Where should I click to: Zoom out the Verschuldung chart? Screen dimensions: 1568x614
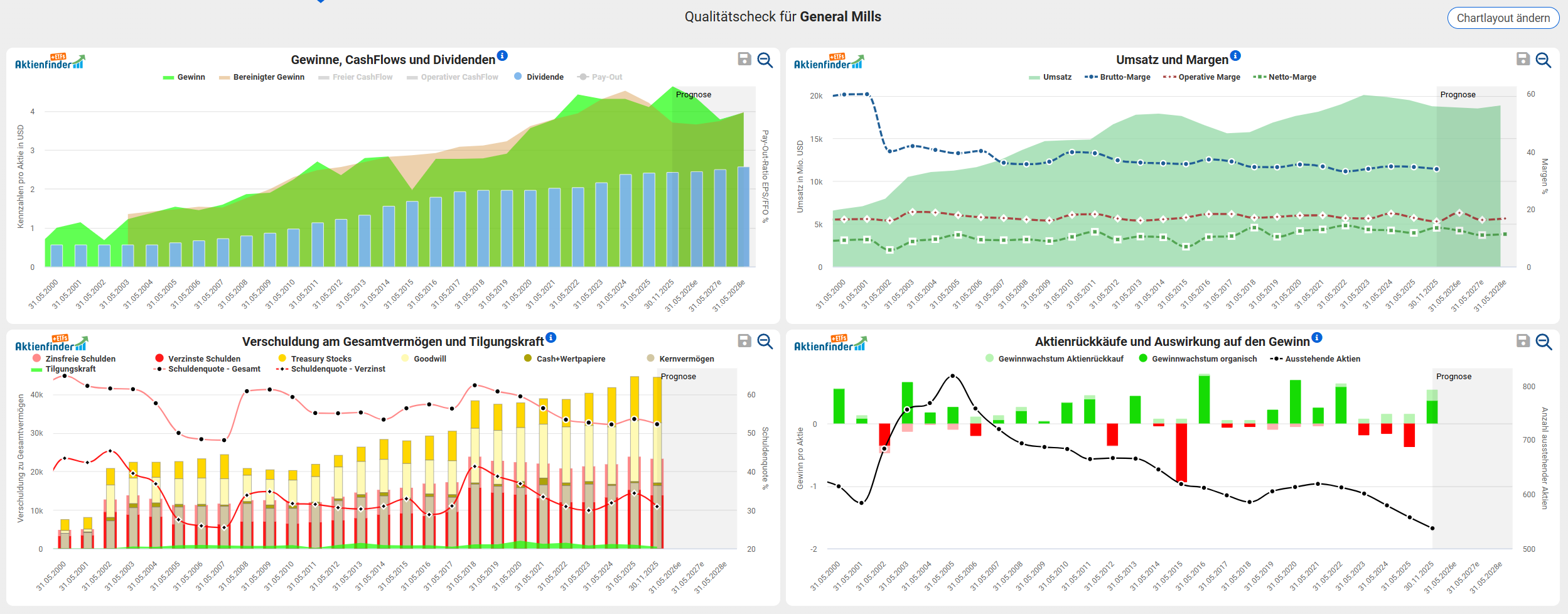pos(765,341)
